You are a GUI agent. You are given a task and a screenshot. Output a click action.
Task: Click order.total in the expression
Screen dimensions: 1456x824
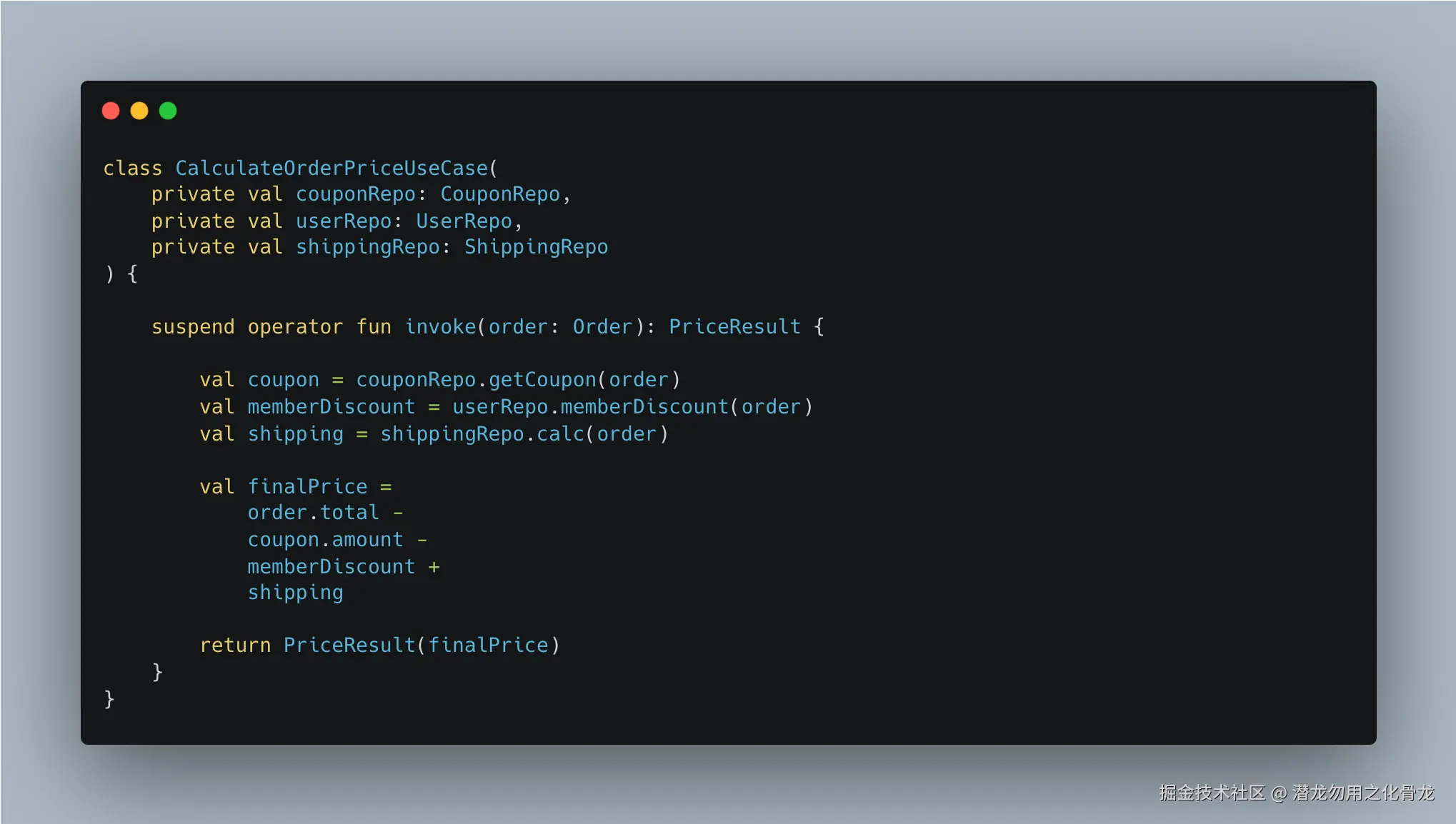(x=313, y=513)
